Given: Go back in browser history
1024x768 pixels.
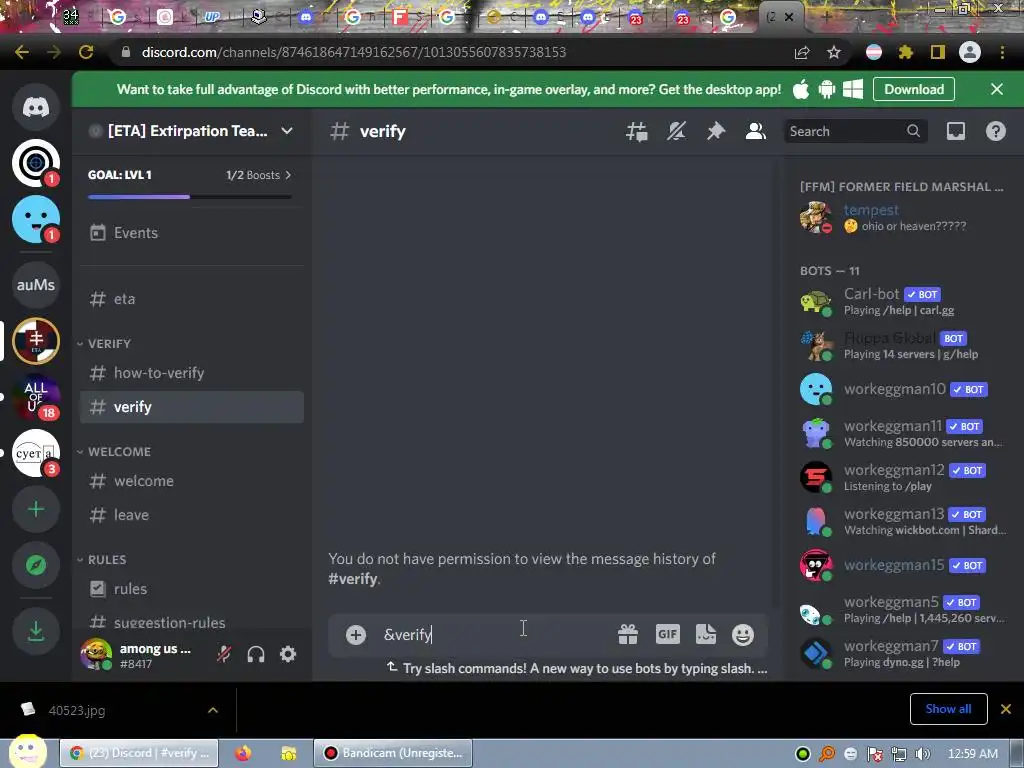Looking at the screenshot, I should click(22, 52).
